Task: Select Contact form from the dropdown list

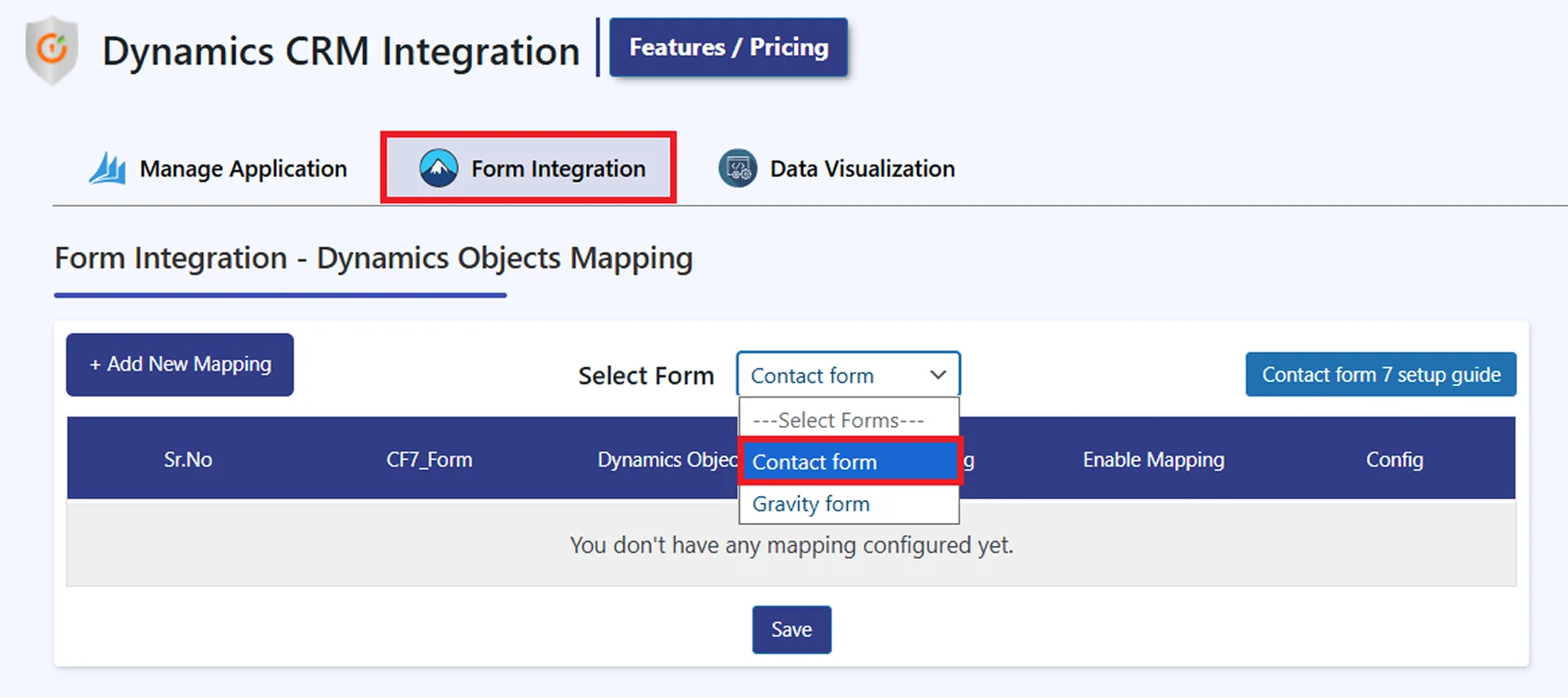Action: click(x=849, y=462)
